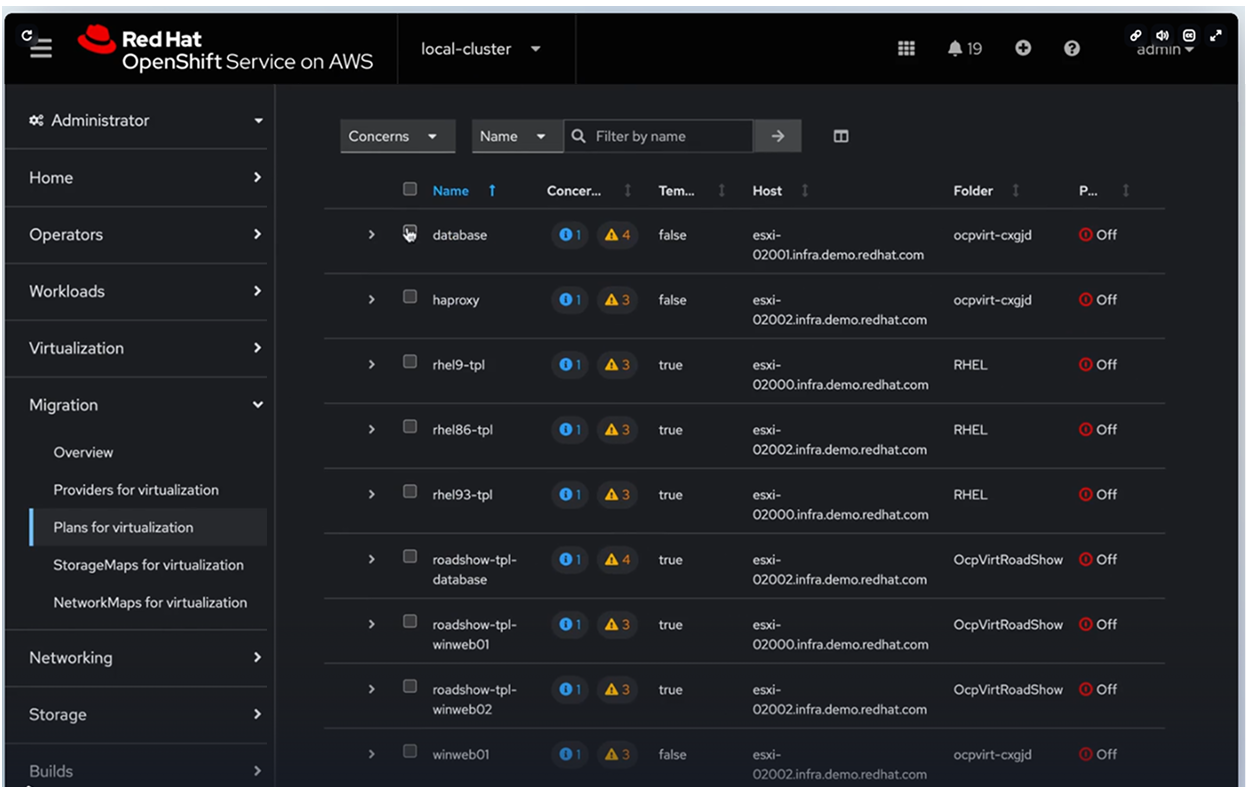Viewport: 1248px width, 787px height.
Task: Open StorageMaps for virtualization
Action: tap(148, 565)
